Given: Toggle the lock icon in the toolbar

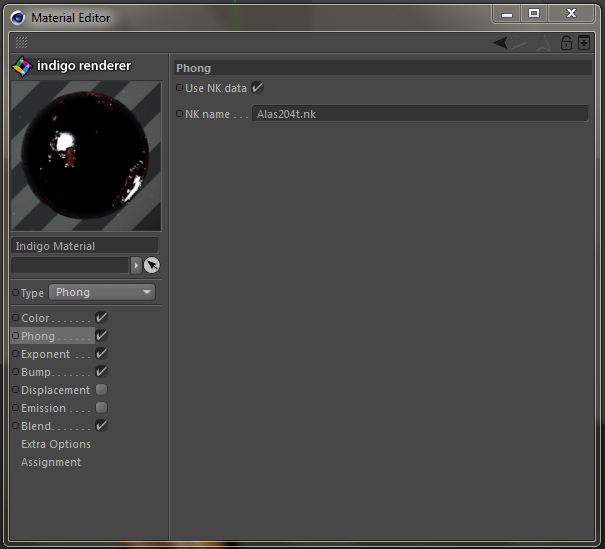Looking at the screenshot, I should (566, 43).
